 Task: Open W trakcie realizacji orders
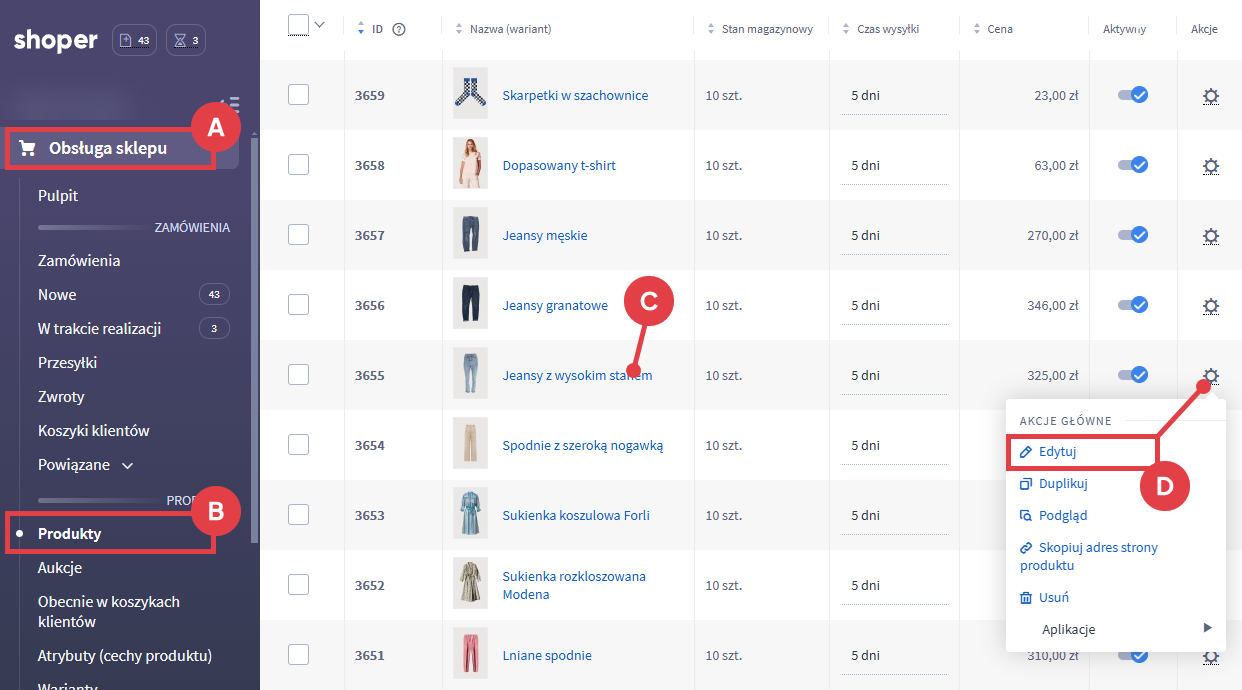pos(100,329)
